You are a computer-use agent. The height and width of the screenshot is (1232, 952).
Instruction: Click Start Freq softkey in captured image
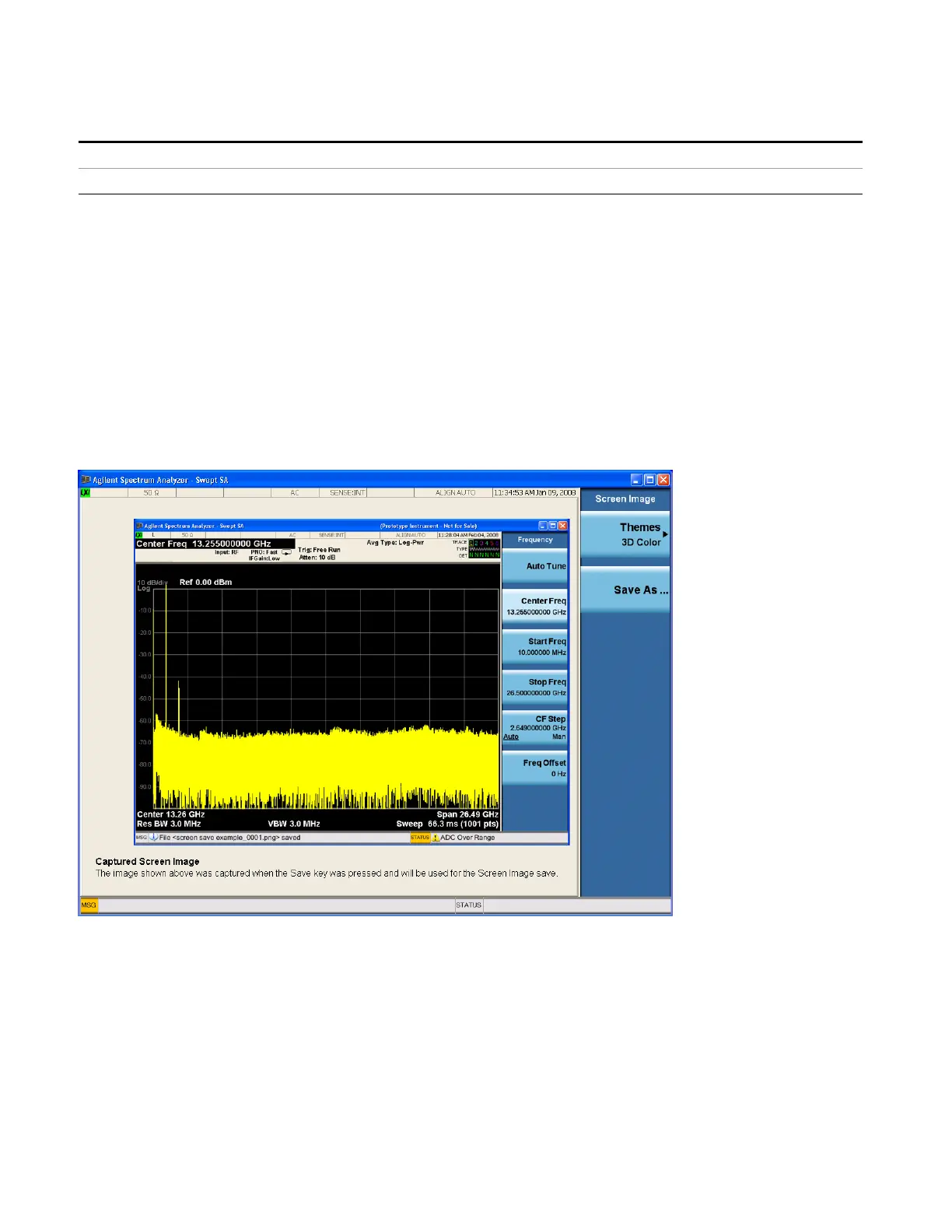coord(535,647)
